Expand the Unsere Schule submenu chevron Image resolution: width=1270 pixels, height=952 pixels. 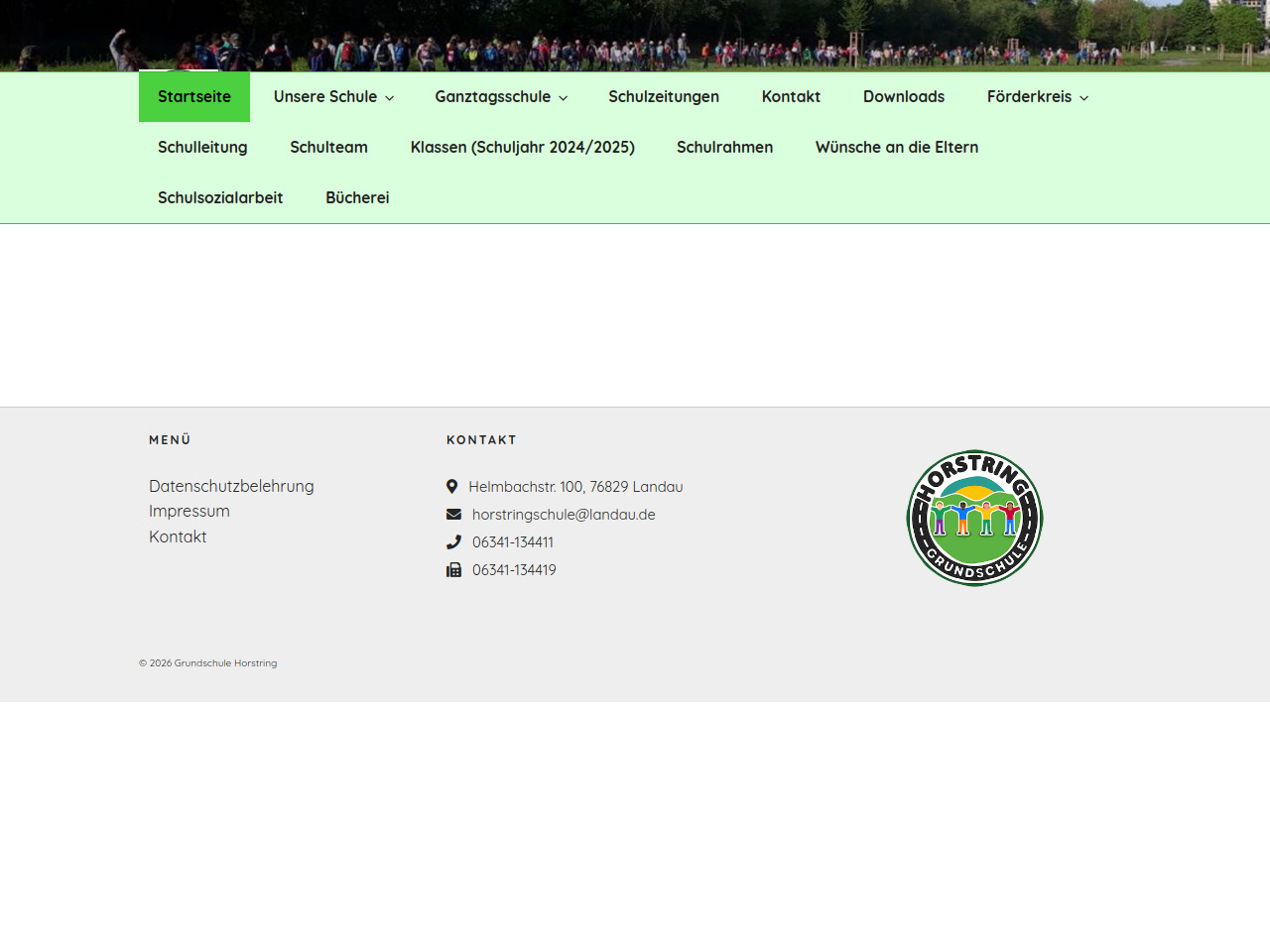[390, 98]
